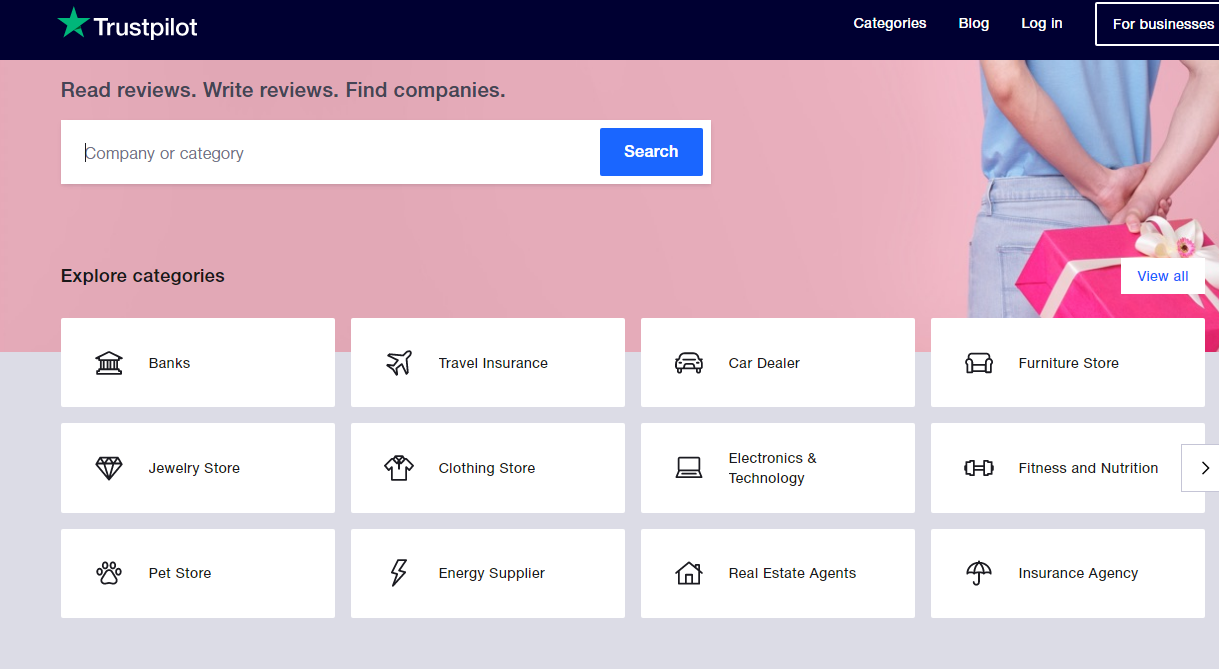1219x669 pixels.
Task: Click the Furniture Store sofa icon
Action: [979, 363]
